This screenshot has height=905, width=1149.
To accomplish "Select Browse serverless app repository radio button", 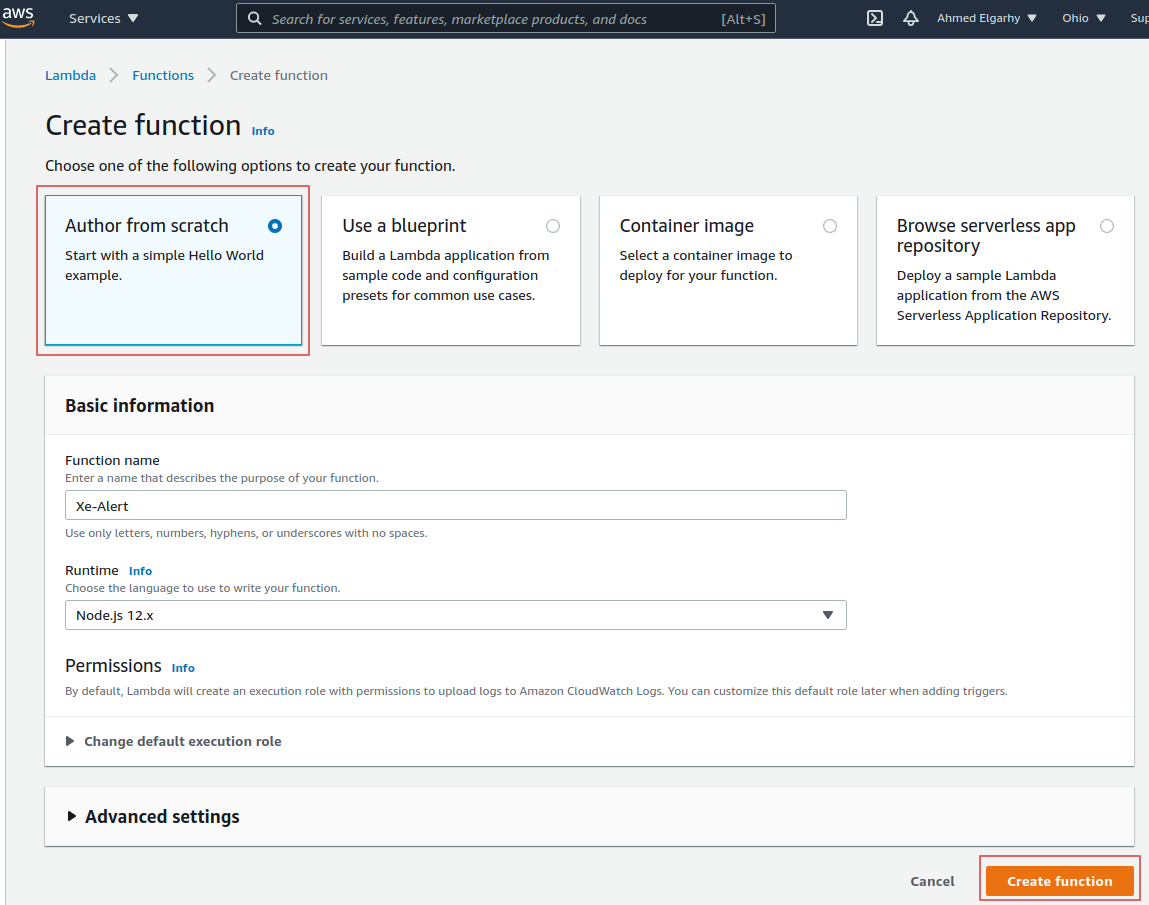I will (1106, 226).
